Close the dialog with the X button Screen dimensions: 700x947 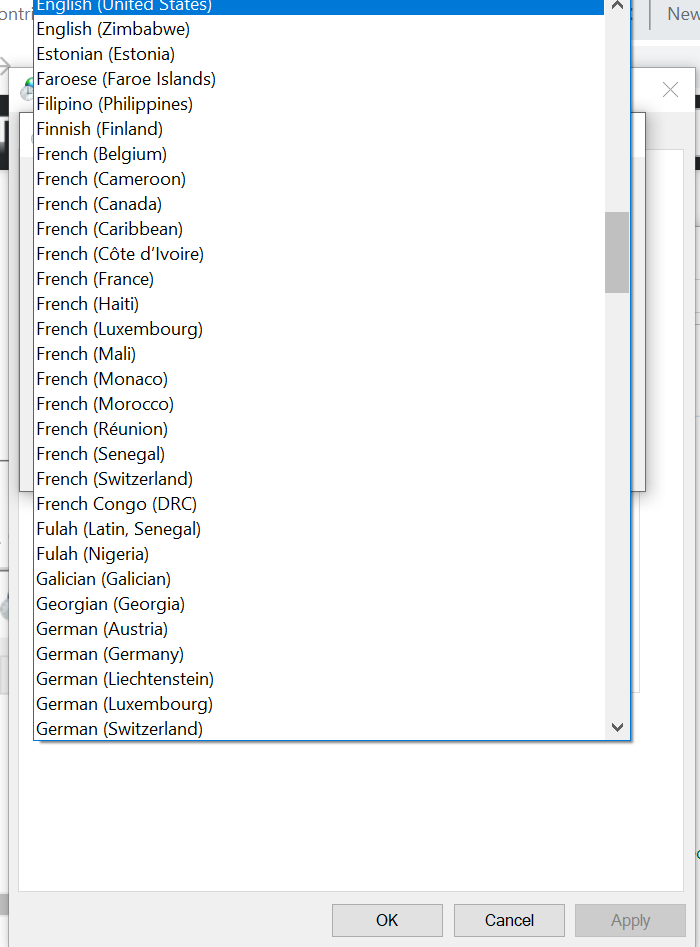click(x=670, y=90)
